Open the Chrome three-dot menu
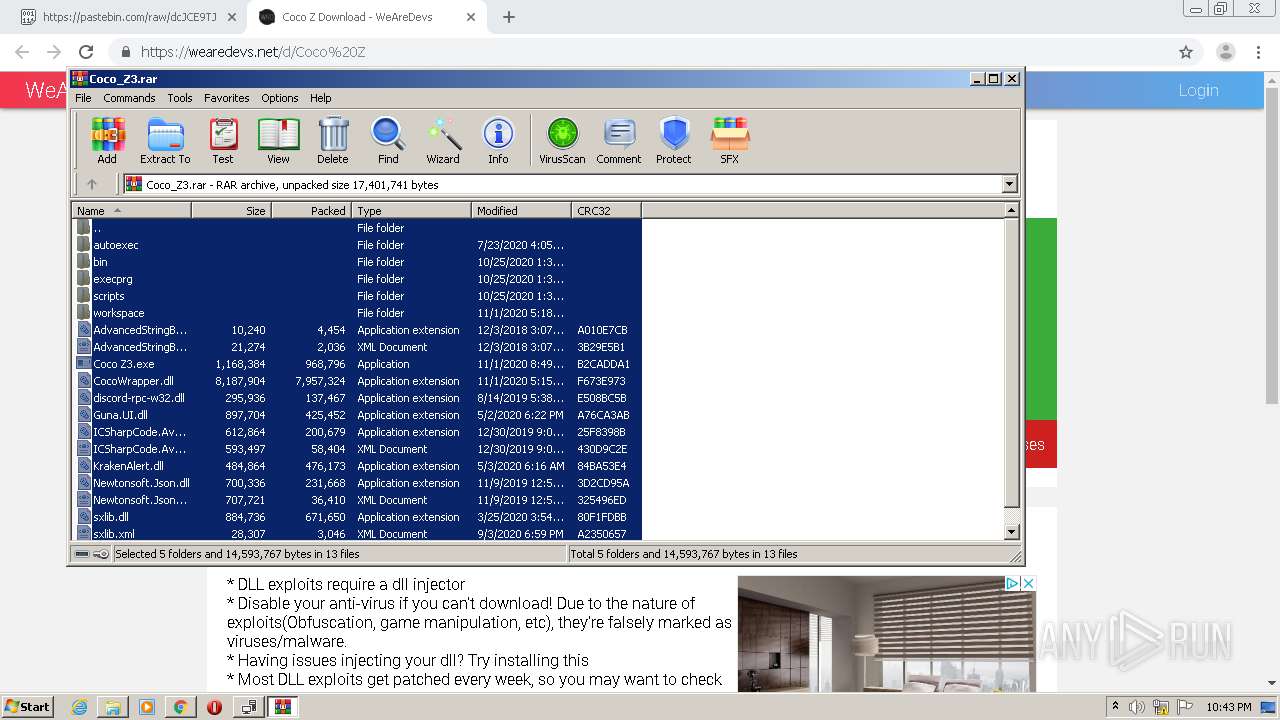The image size is (1280, 720). [x=1260, y=52]
